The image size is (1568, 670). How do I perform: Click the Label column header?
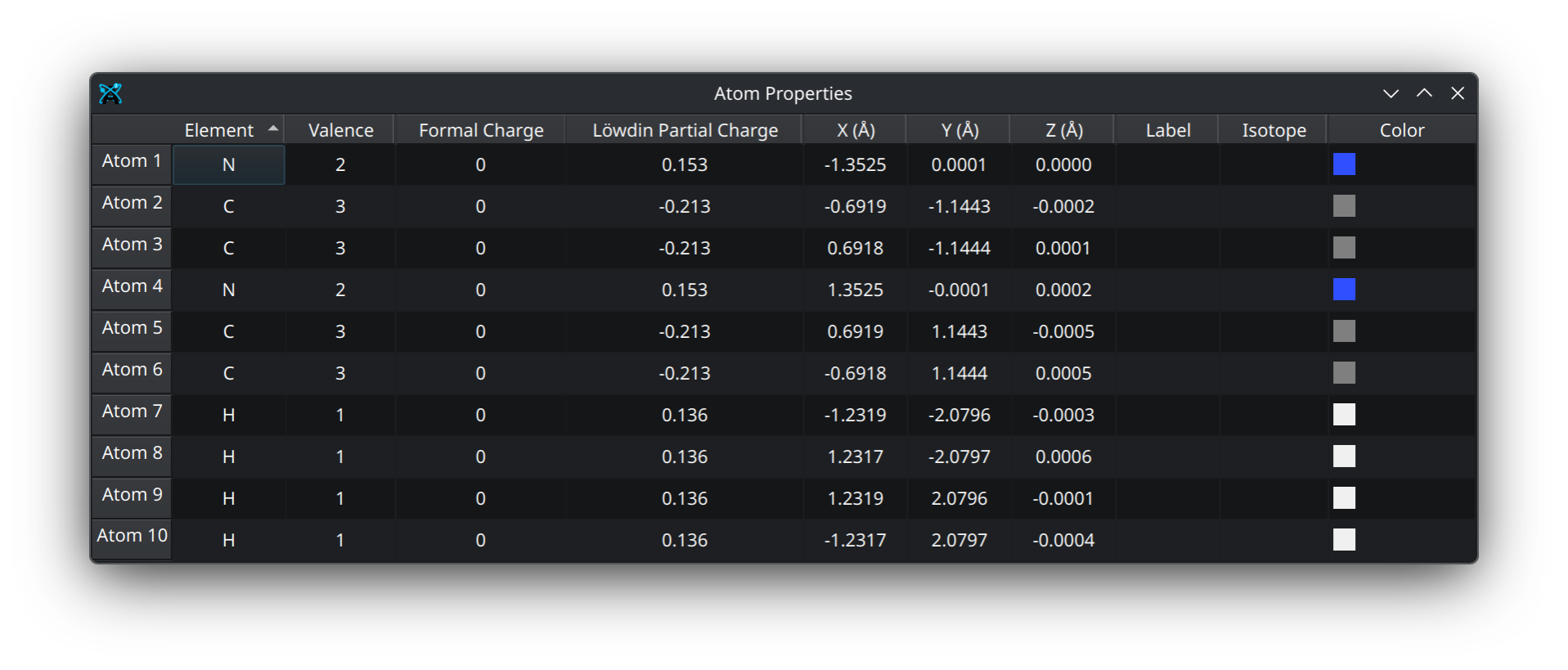pos(1167,130)
